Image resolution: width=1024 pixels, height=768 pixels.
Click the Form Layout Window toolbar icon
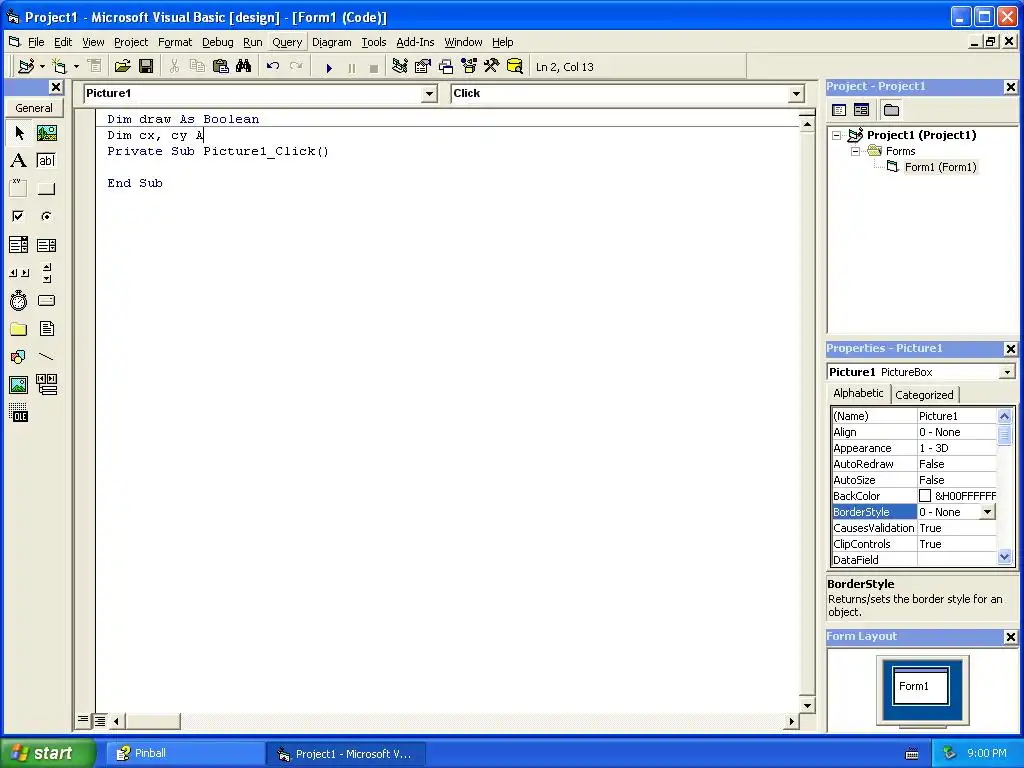click(x=446, y=67)
